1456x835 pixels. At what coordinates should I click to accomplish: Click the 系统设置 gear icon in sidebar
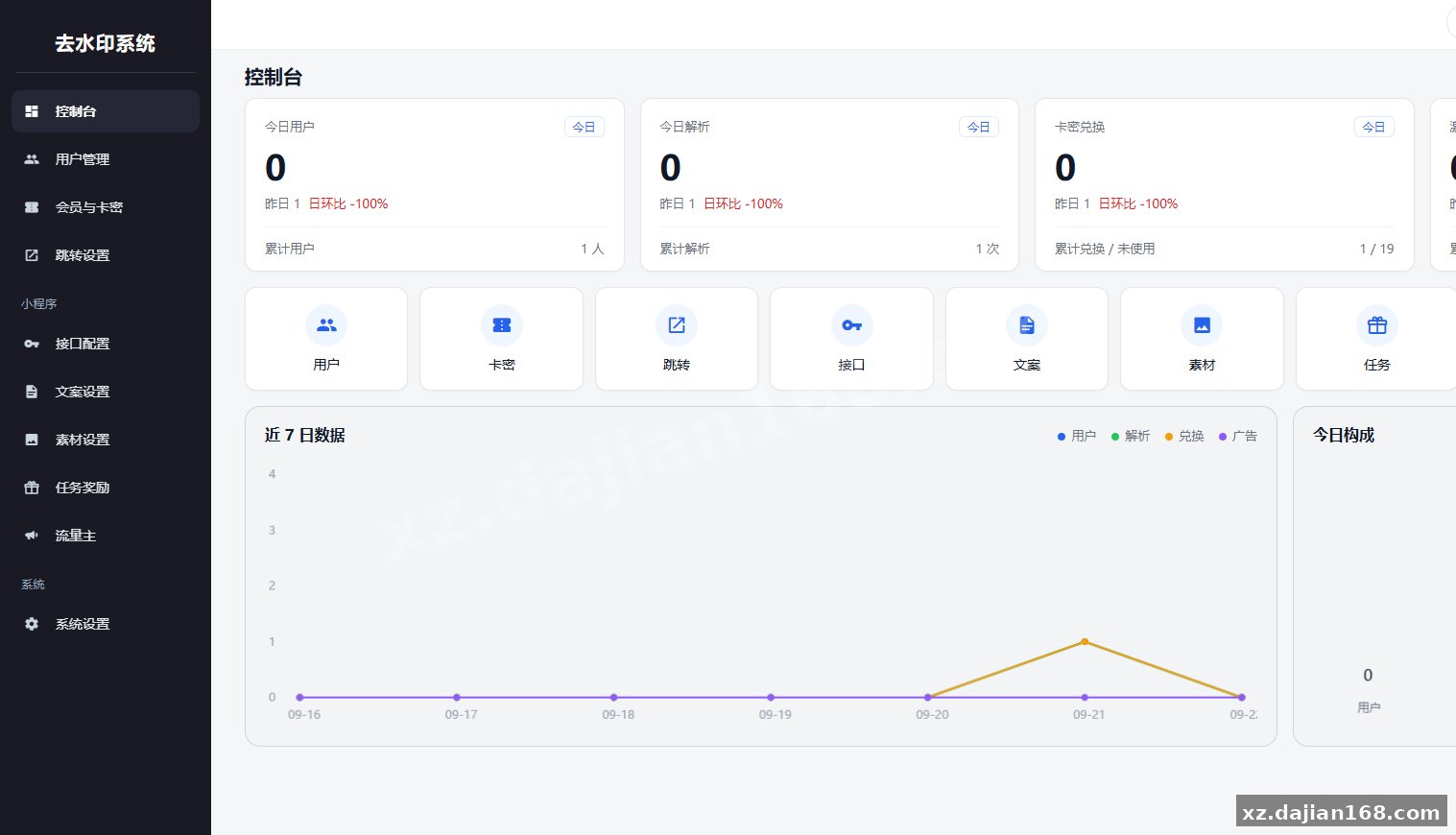[32, 624]
